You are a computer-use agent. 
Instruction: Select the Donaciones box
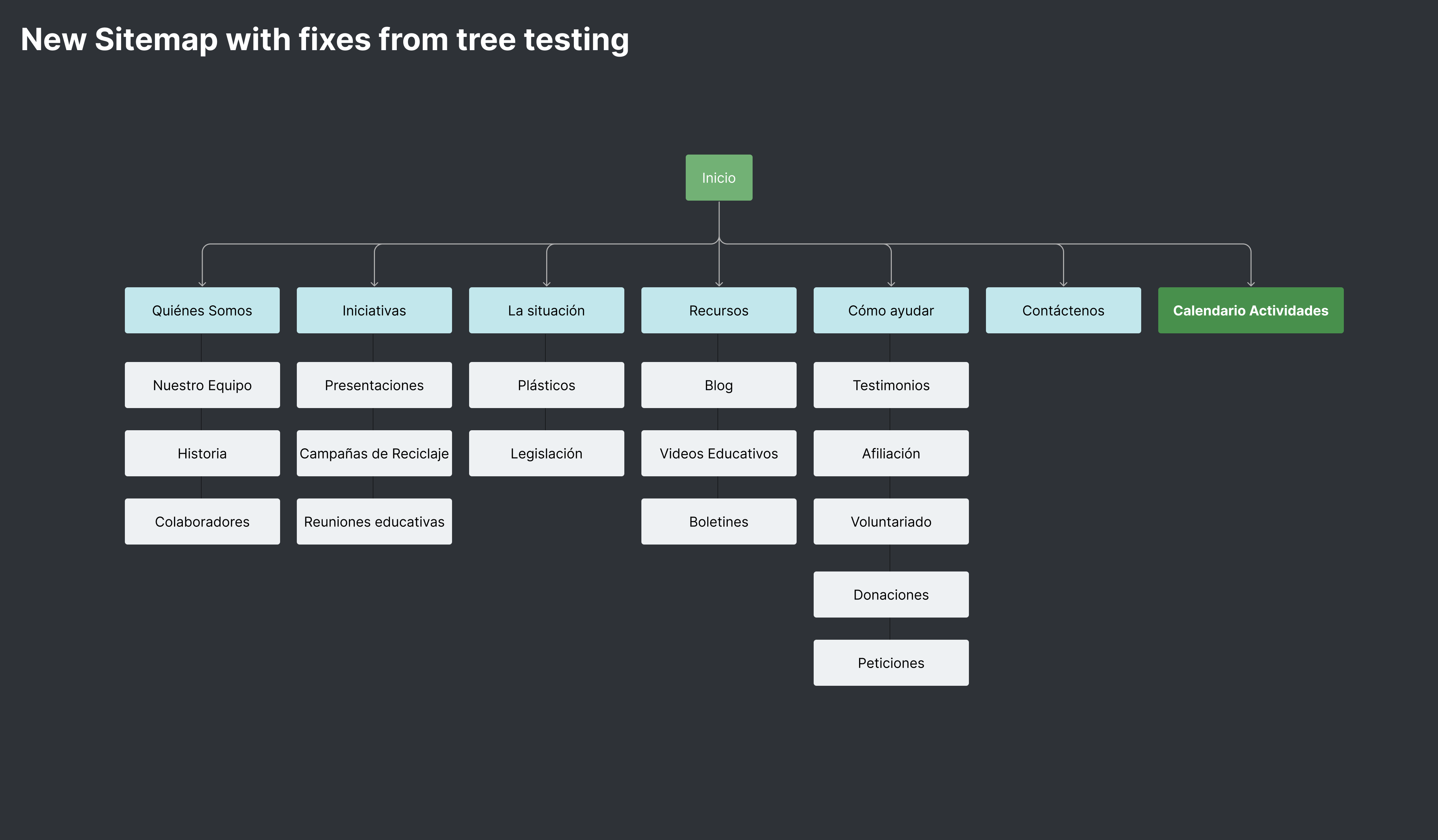tap(891, 595)
